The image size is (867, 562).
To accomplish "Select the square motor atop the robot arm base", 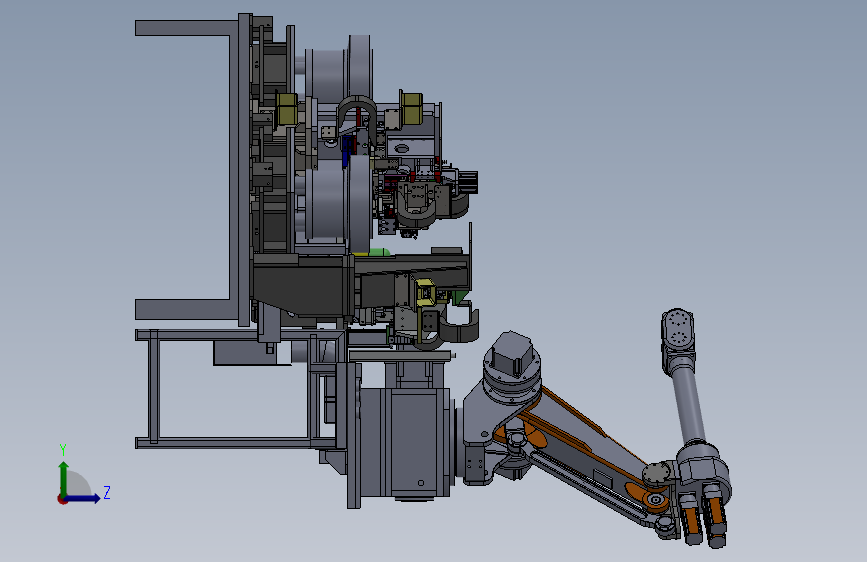I will click(x=513, y=352).
